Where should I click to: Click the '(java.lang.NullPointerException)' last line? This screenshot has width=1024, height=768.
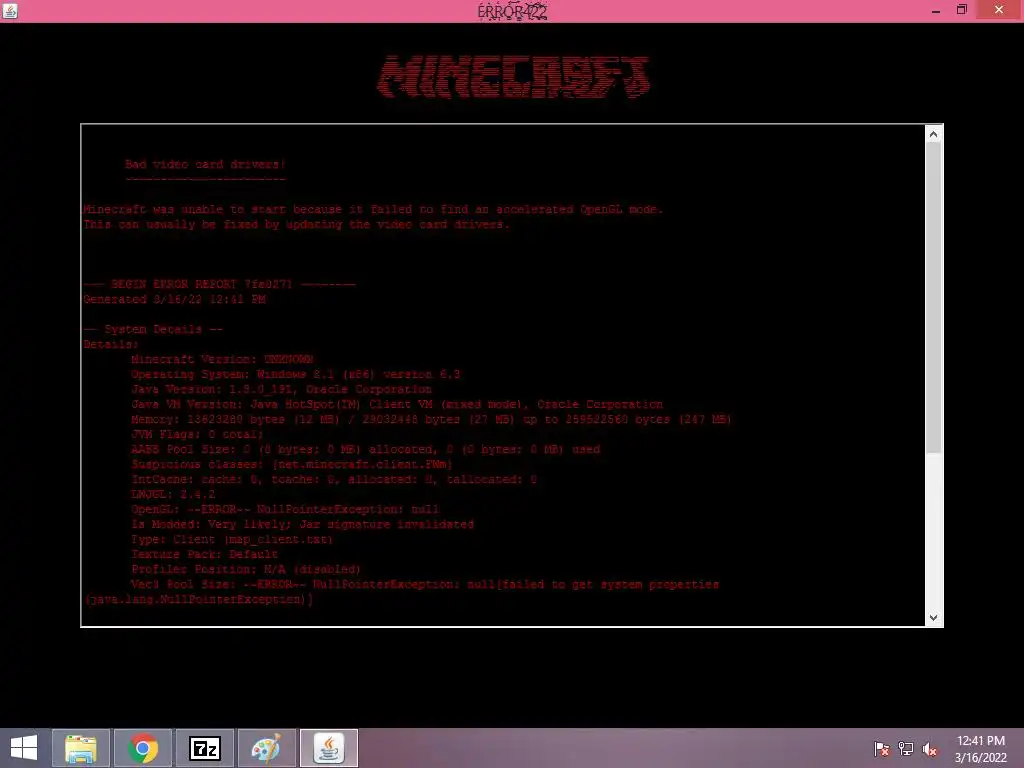pos(199,600)
